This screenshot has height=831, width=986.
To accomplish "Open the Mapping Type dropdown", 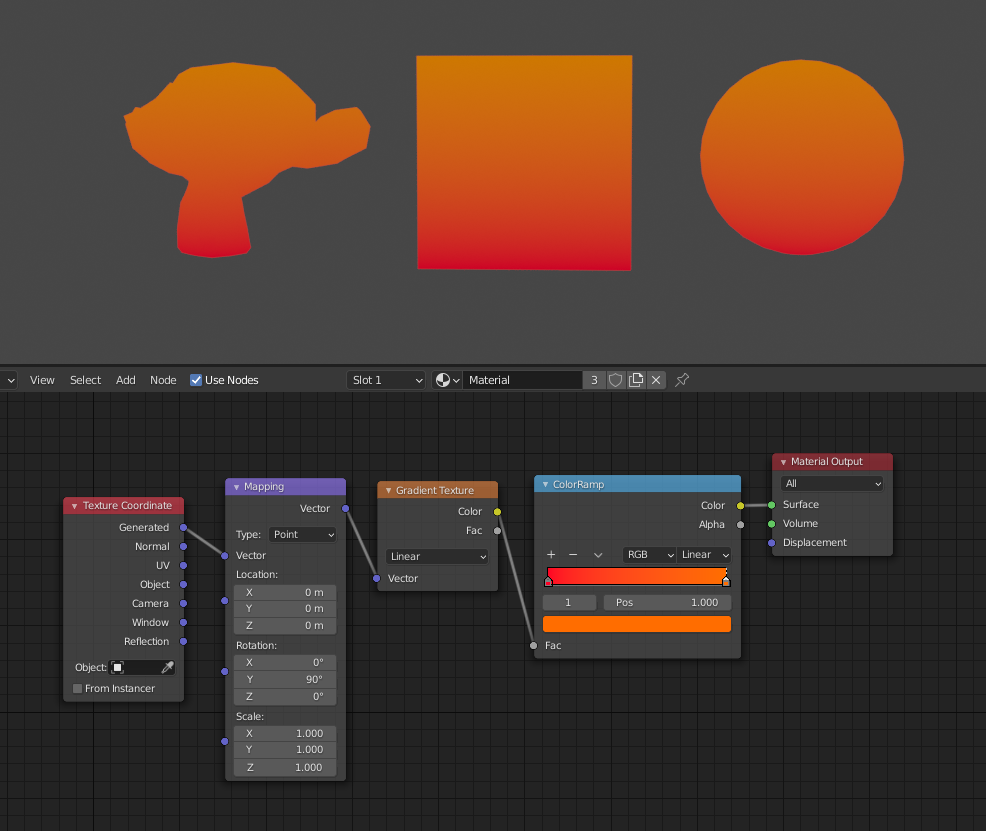I will [303, 534].
